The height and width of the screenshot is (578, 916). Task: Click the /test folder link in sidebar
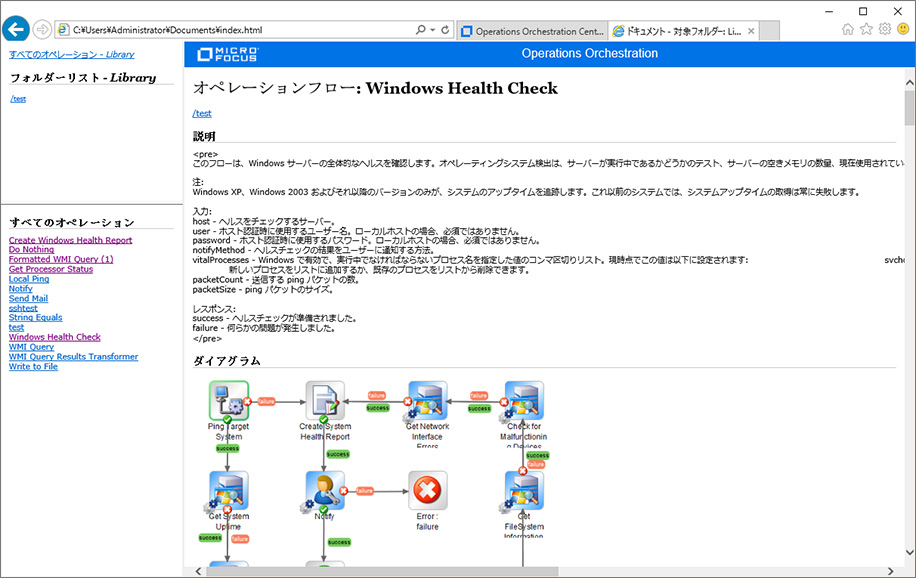(18, 98)
